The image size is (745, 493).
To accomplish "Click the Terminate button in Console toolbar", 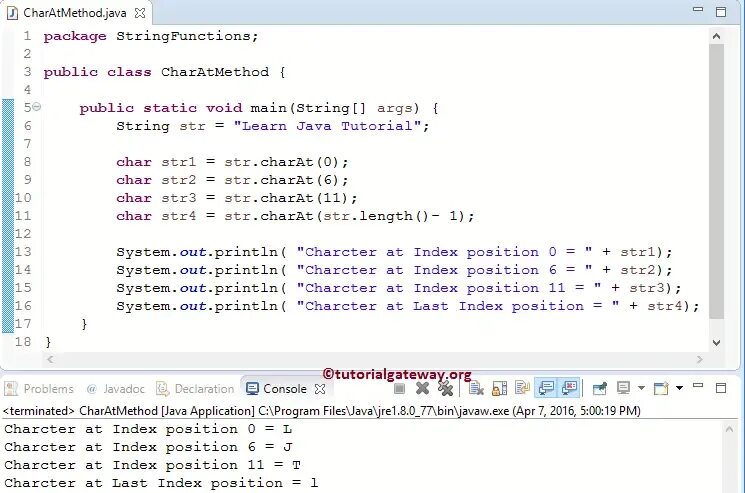I will [x=399, y=389].
